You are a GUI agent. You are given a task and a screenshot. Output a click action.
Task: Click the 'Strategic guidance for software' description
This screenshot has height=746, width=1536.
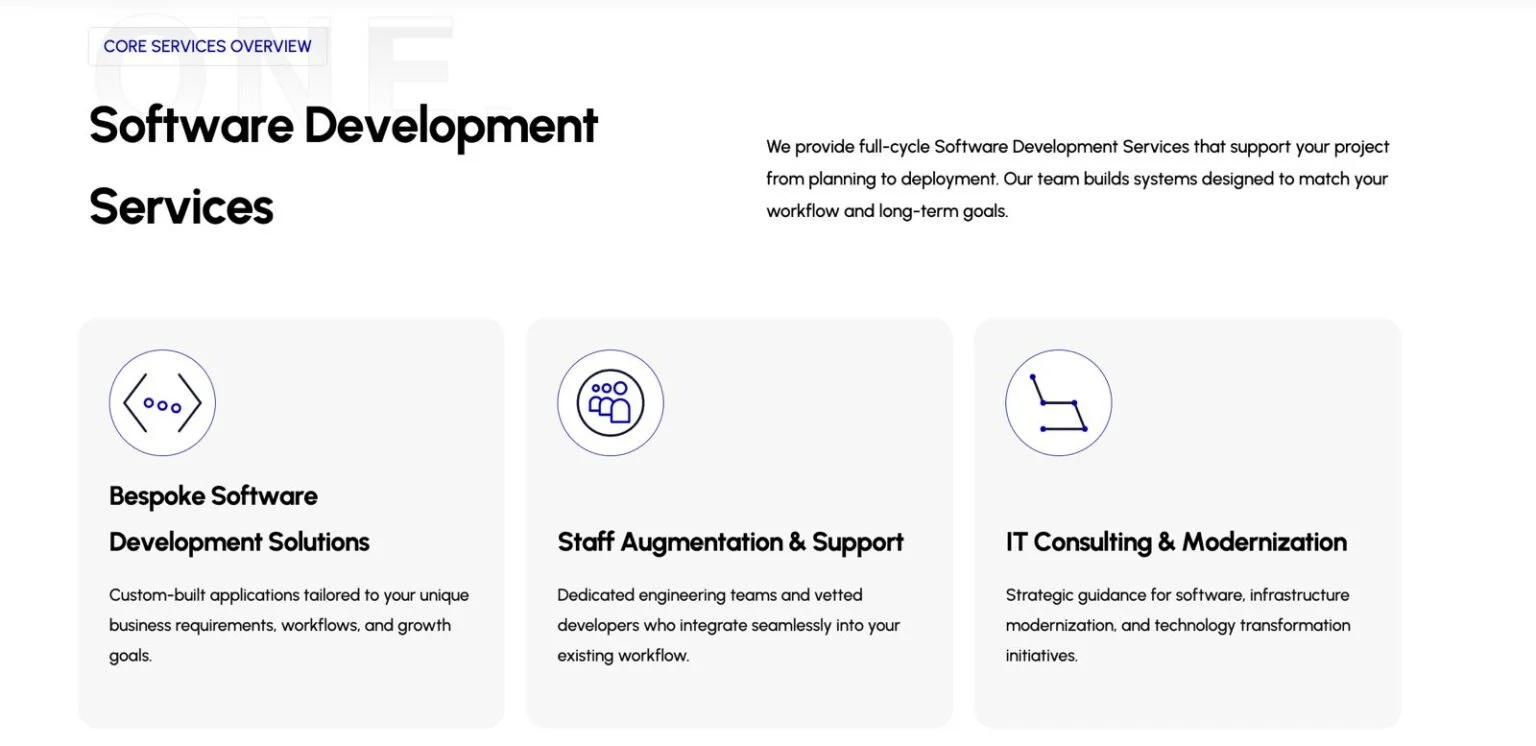[1178, 625]
